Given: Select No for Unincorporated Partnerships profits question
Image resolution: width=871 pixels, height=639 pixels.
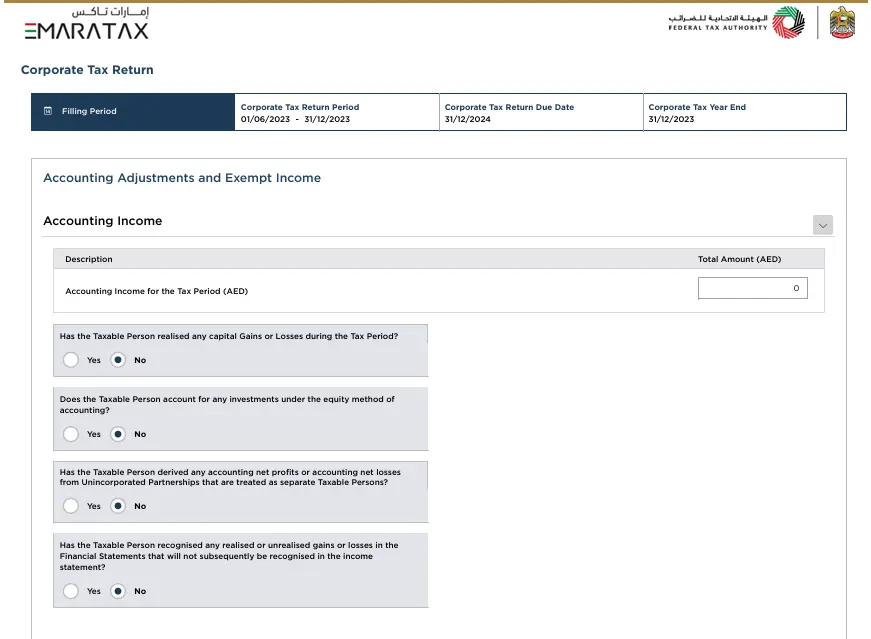Looking at the screenshot, I should pyautogui.click(x=118, y=506).
